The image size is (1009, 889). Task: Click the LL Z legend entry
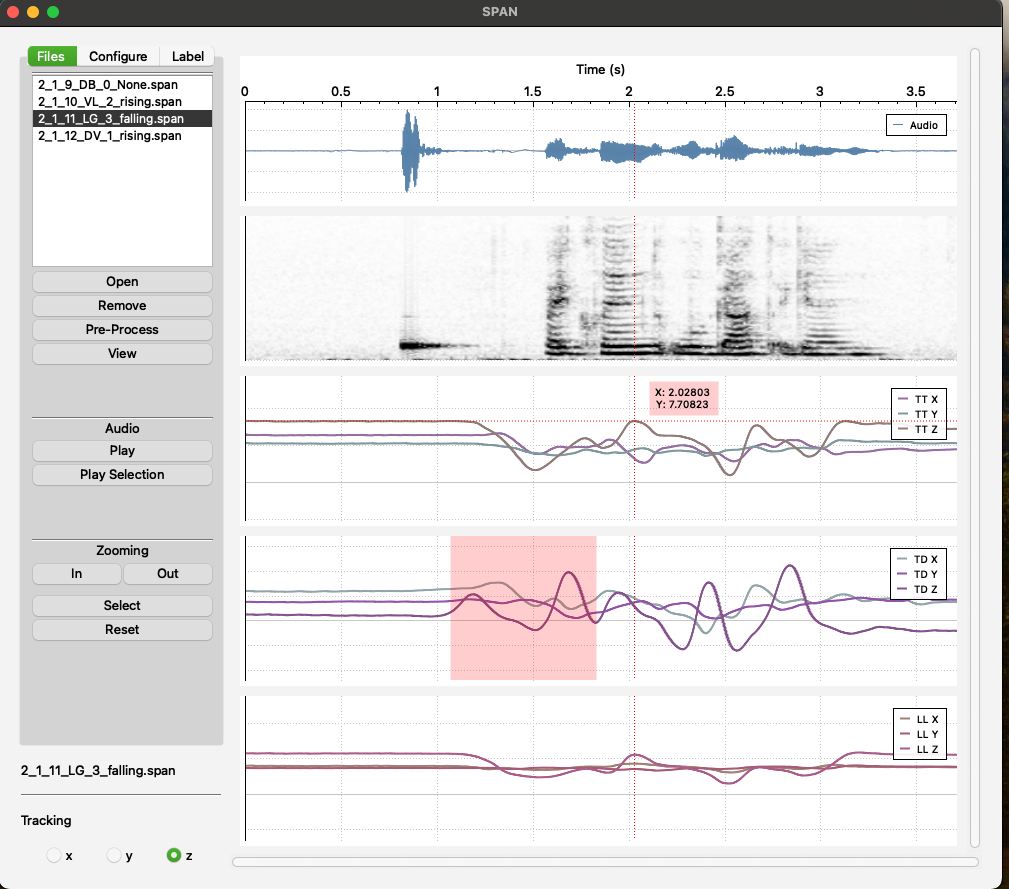[920, 749]
